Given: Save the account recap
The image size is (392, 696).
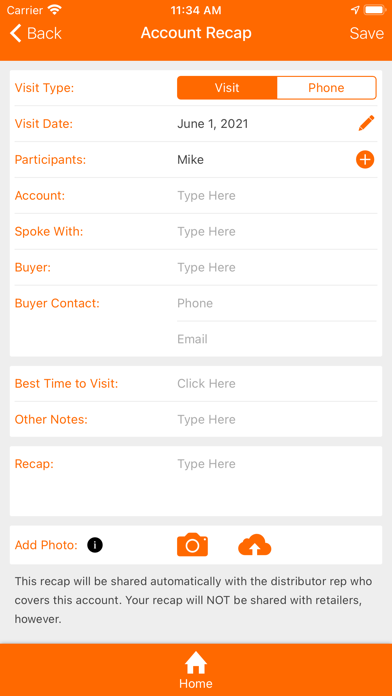Looking at the screenshot, I should 367,33.
